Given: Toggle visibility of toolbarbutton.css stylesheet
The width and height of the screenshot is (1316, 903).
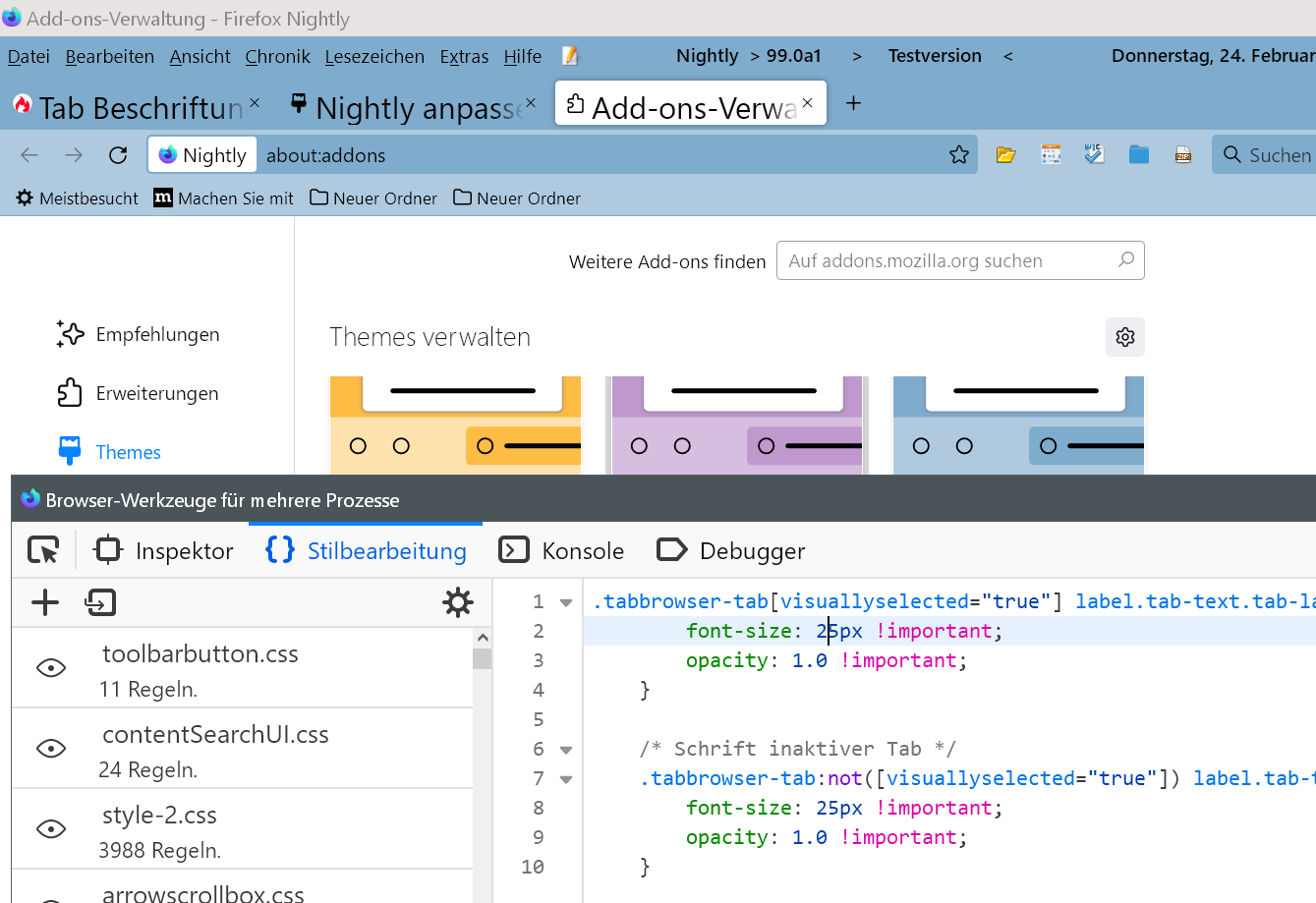Looking at the screenshot, I should pyautogui.click(x=51, y=668).
